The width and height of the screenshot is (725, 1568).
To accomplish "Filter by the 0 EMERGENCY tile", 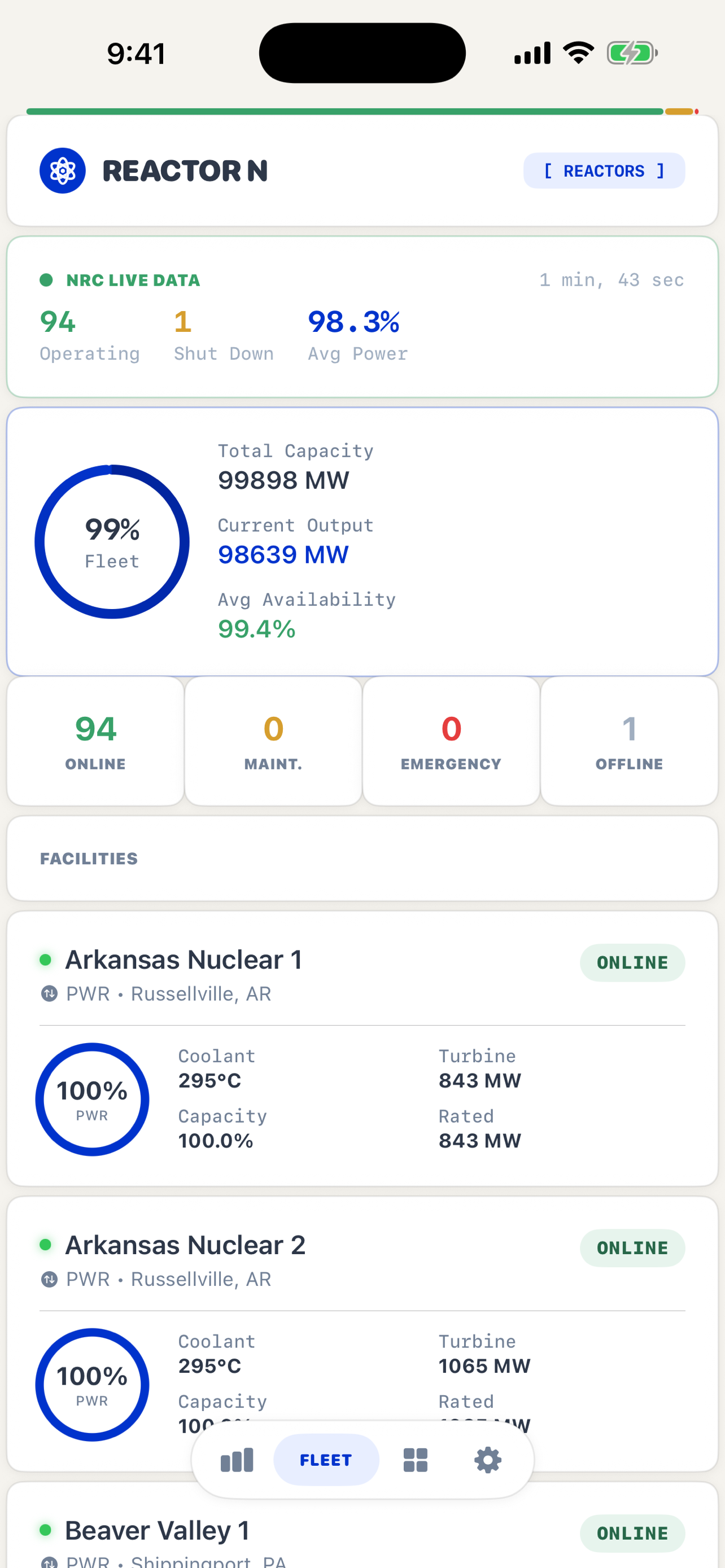I will [451, 741].
